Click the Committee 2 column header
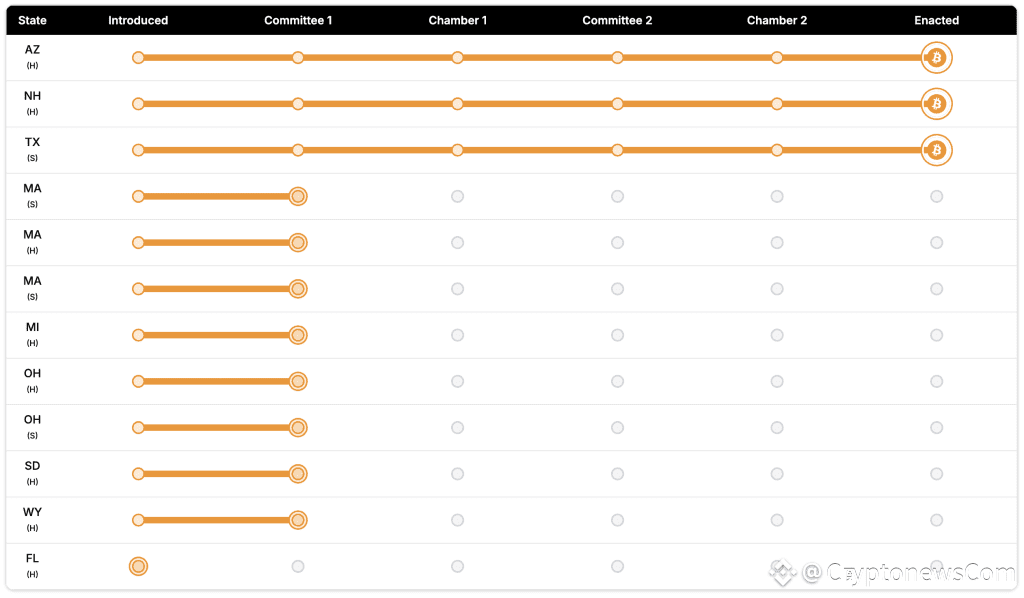1024x598 pixels. [617, 20]
